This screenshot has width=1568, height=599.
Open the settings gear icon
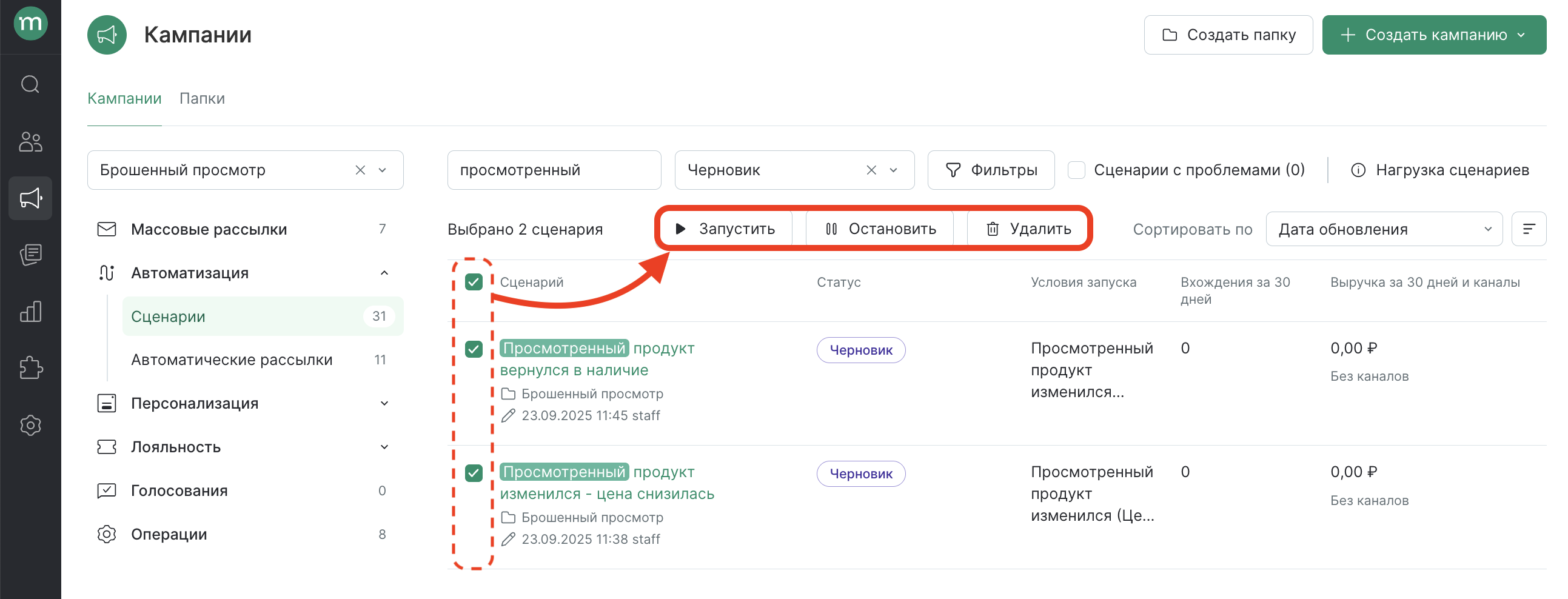30,425
